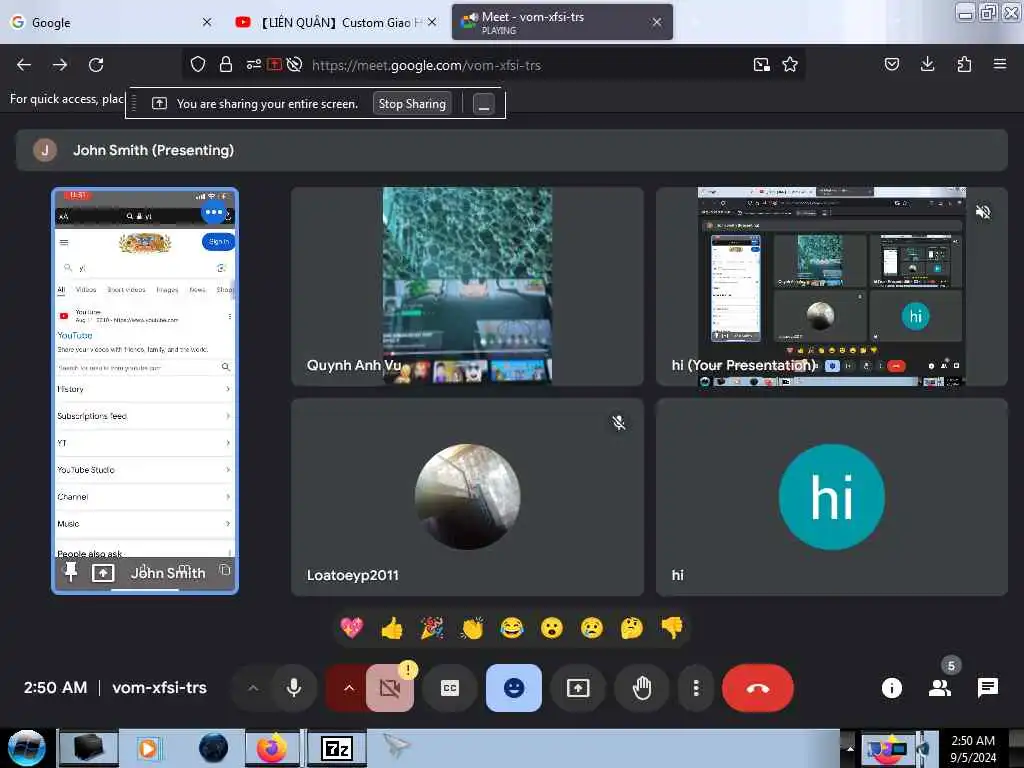Image resolution: width=1024 pixels, height=768 pixels.
Task: Switch to the Google tab
Action: coord(111,22)
